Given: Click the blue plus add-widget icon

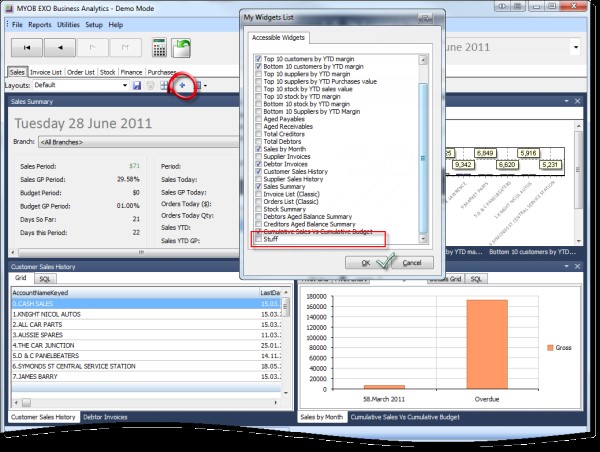Looking at the screenshot, I should (x=182, y=85).
